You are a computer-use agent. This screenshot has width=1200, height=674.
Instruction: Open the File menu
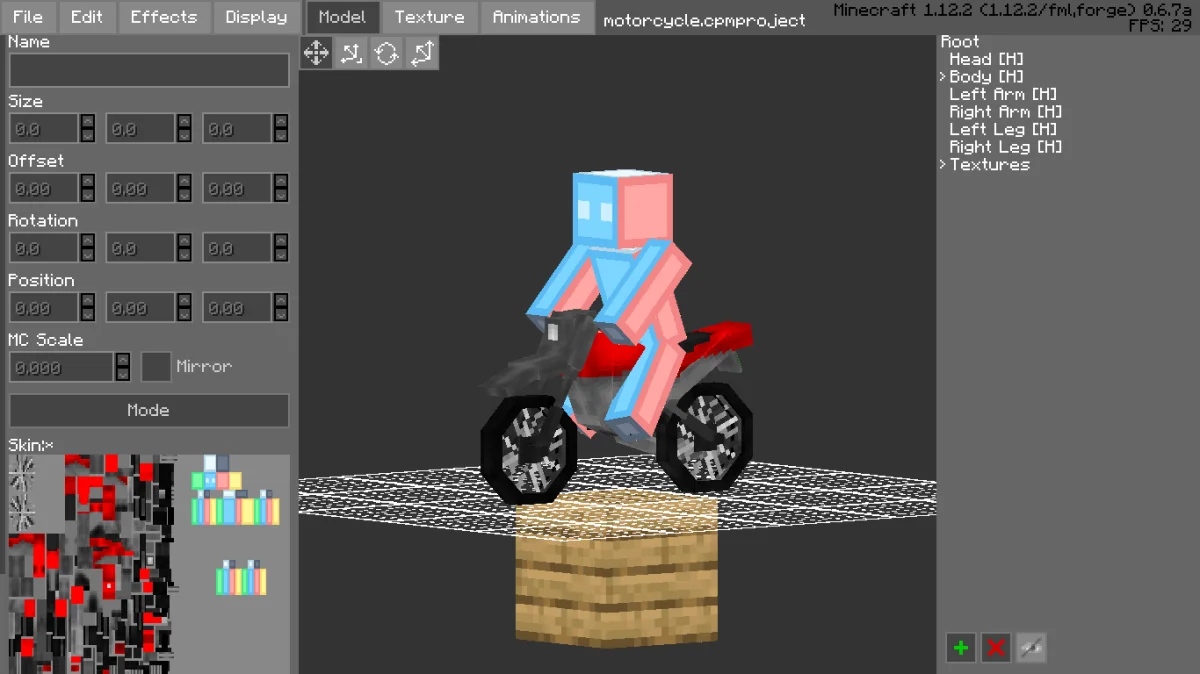pos(28,17)
